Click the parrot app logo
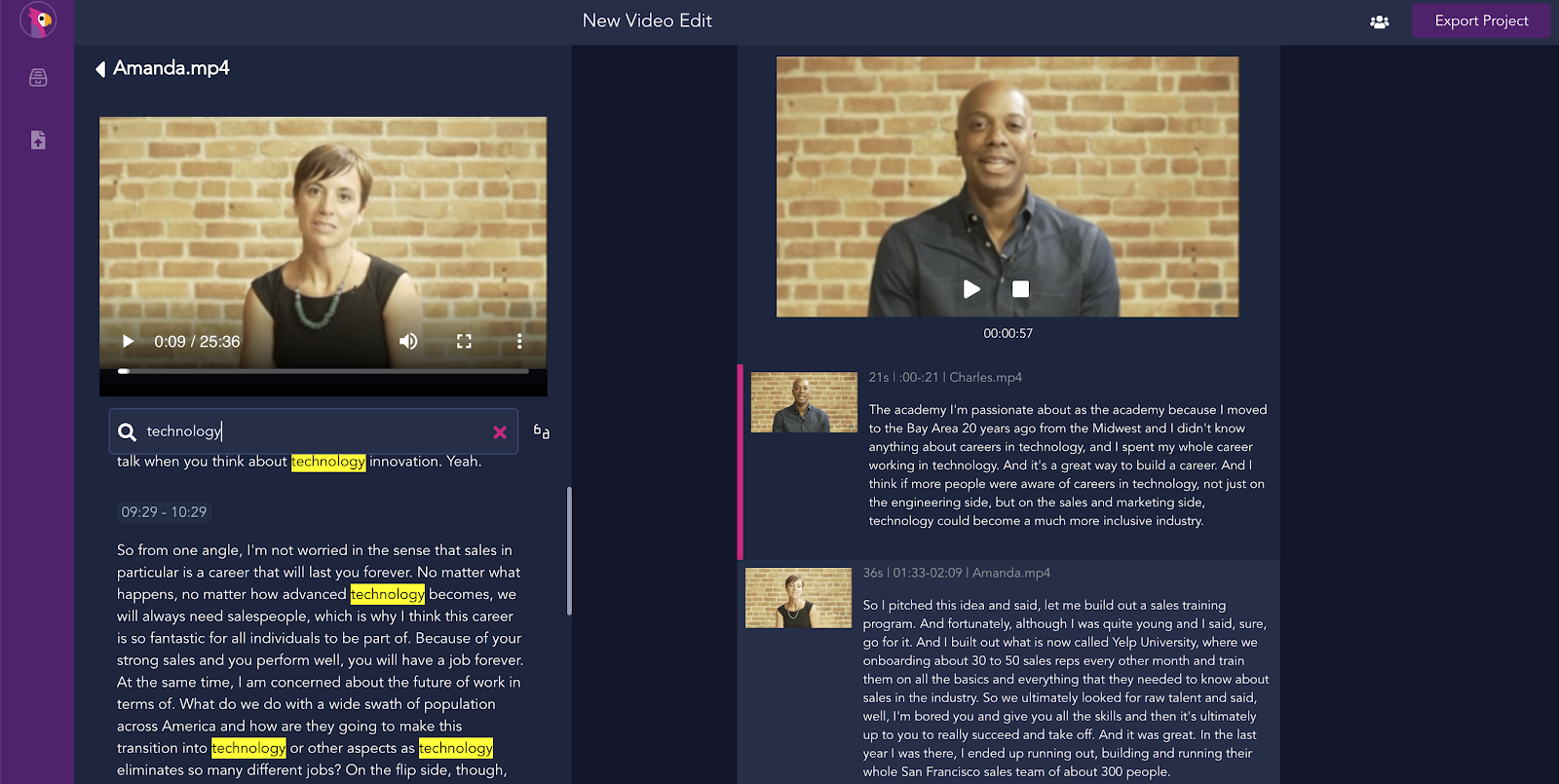Image resolution: width=1559 pixels, height=784 pixels. (x=38, y=19)
